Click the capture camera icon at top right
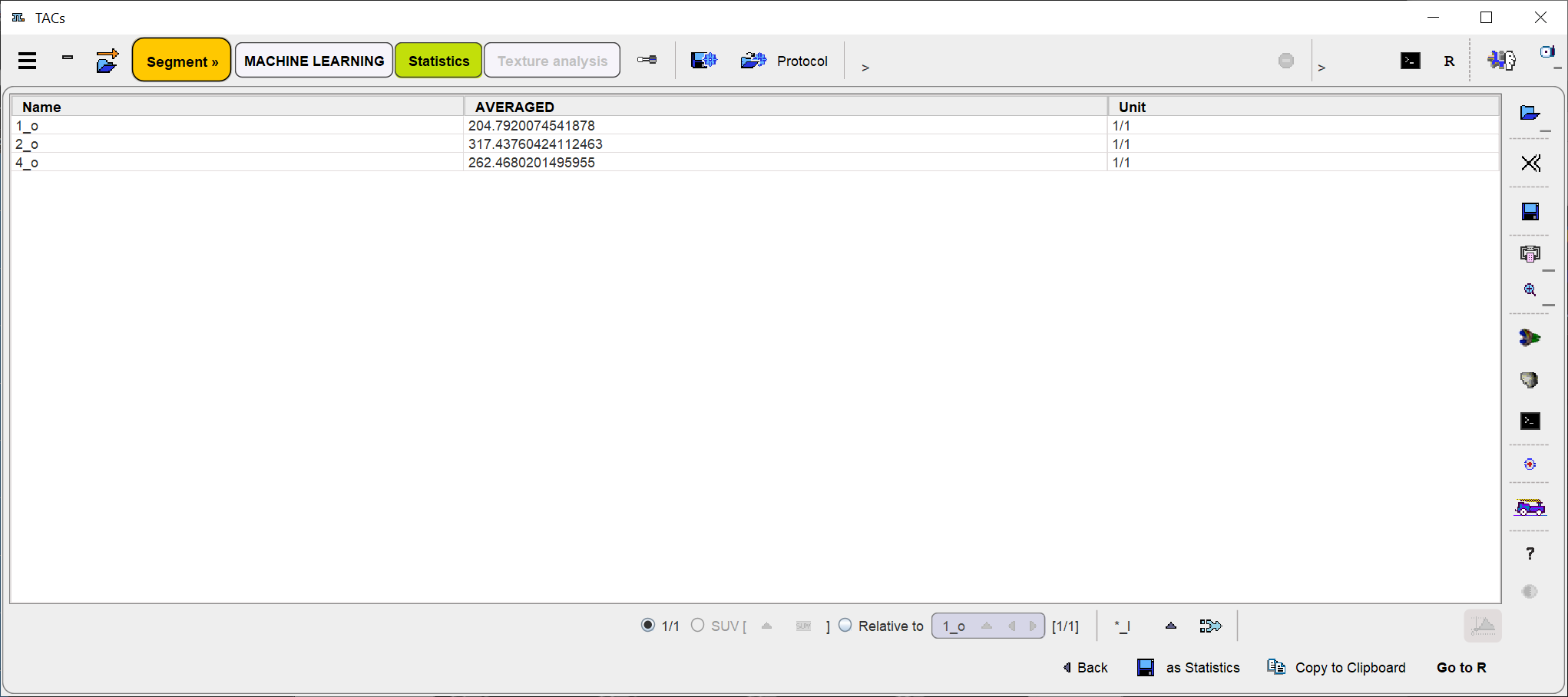The height and width of the screenshot is (697, 1568). click(x=1546, y=52)
